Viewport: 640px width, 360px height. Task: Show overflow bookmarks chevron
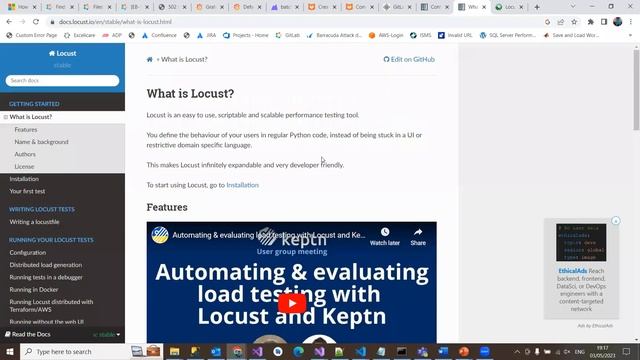click(x=630, y=36)
